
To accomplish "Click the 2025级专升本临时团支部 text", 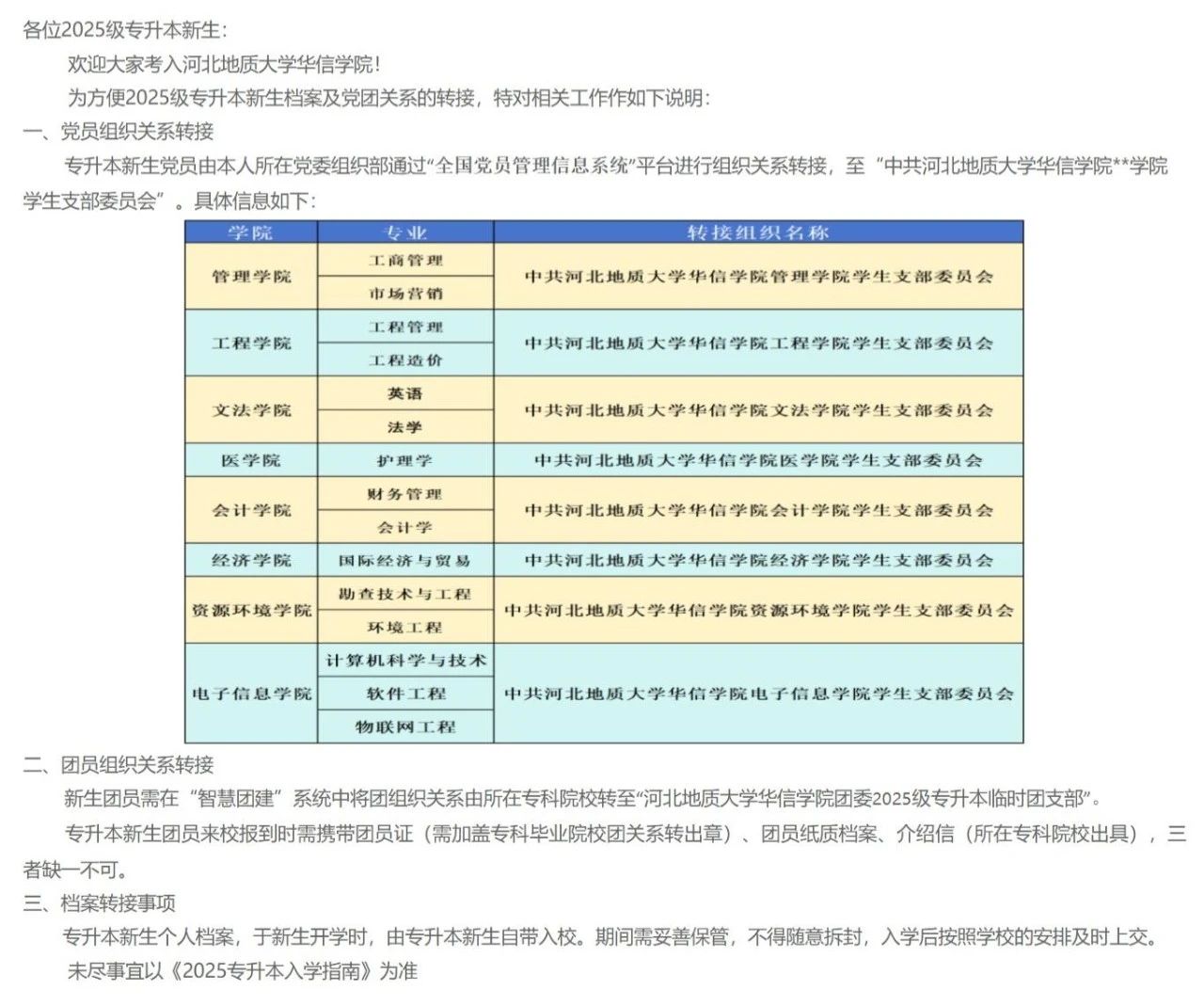I will (x=977, y=799).
